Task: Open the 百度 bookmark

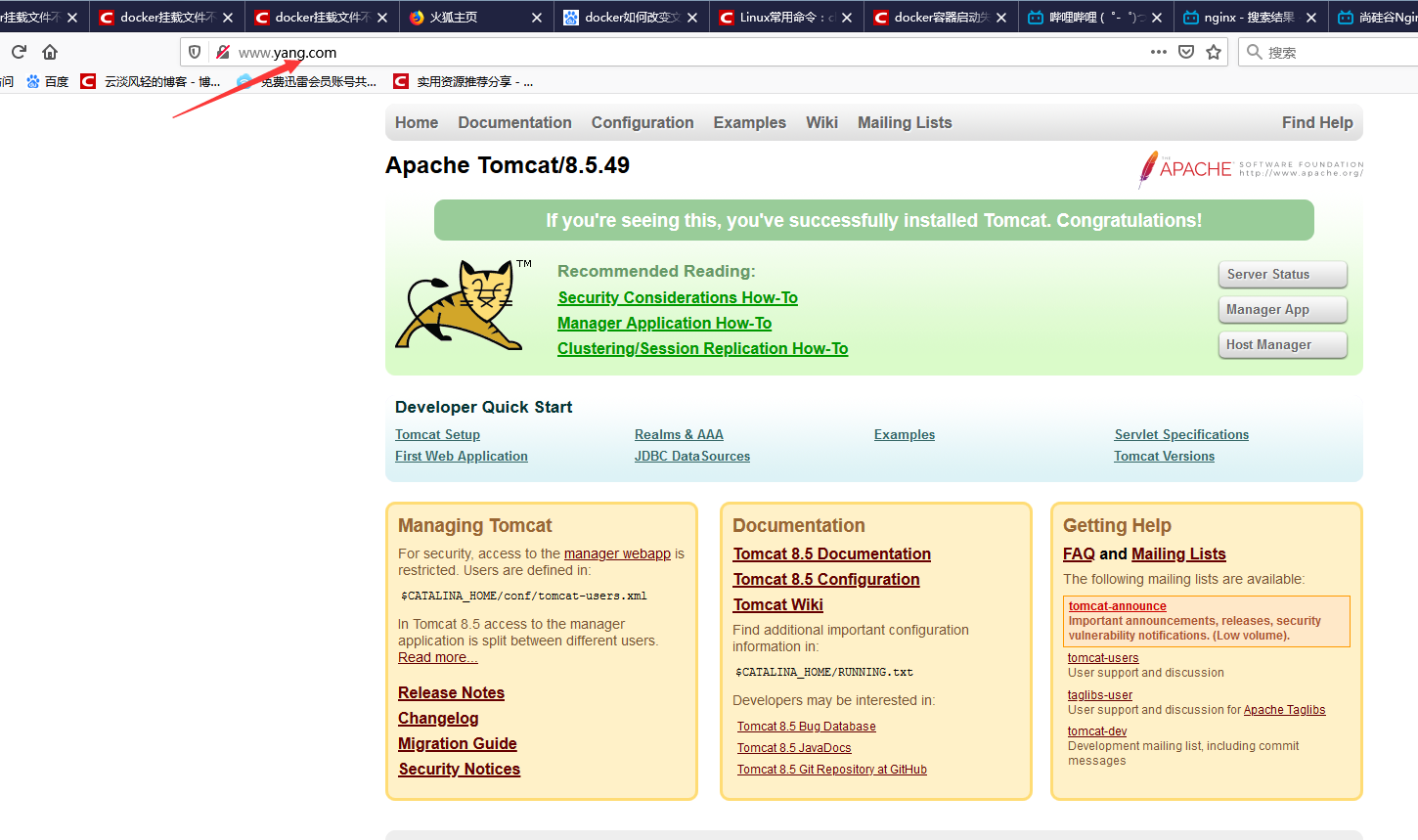Action: (47, 82)
